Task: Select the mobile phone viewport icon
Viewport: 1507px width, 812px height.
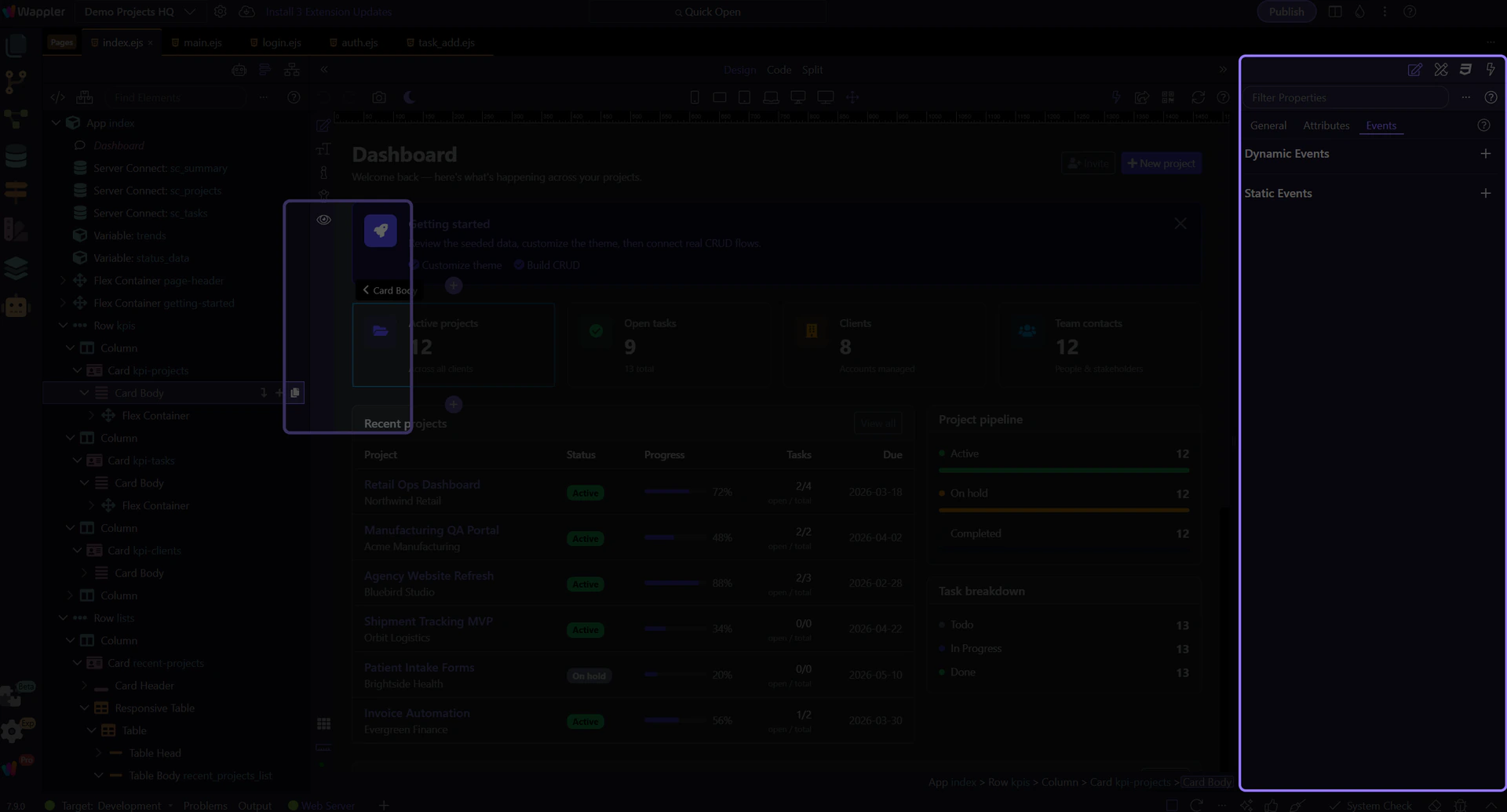Action: pyautogui.click(x=695, y=98)
